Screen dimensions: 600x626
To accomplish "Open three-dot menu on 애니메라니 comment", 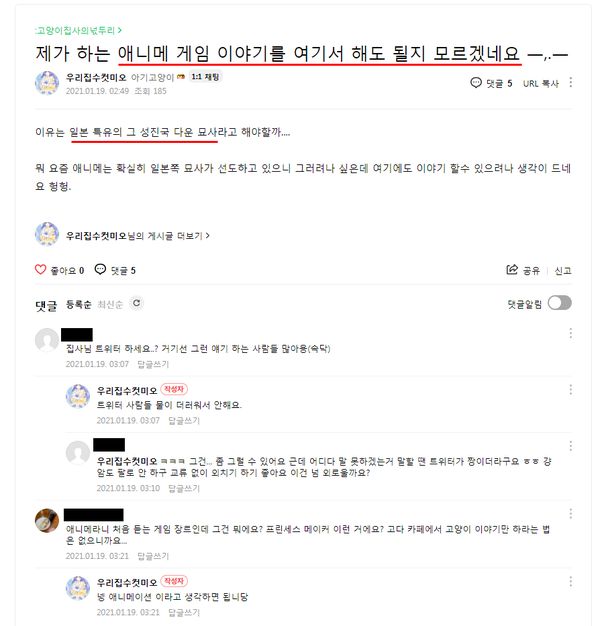I will (571, 513).
